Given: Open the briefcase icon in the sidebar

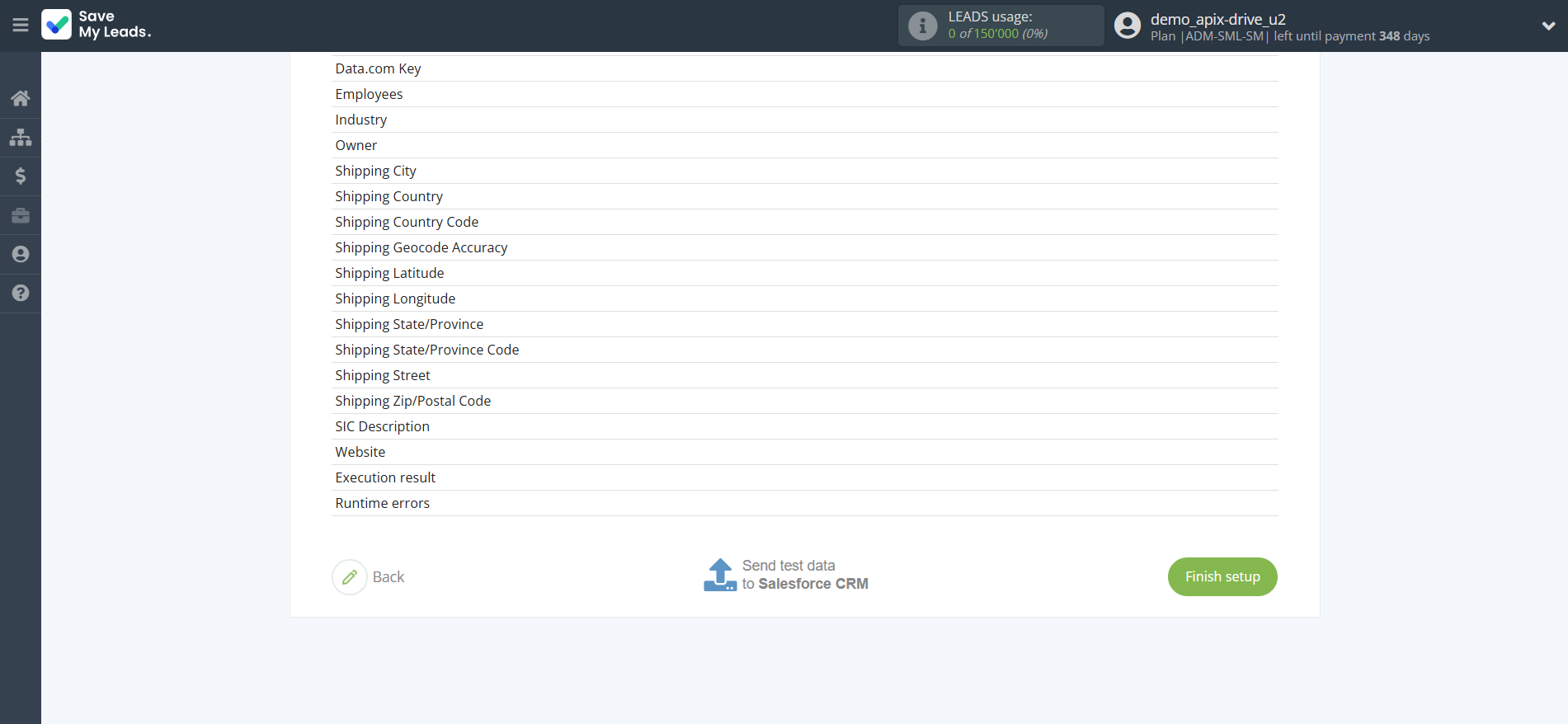Looking at the screenshot, I should [21, 215].
